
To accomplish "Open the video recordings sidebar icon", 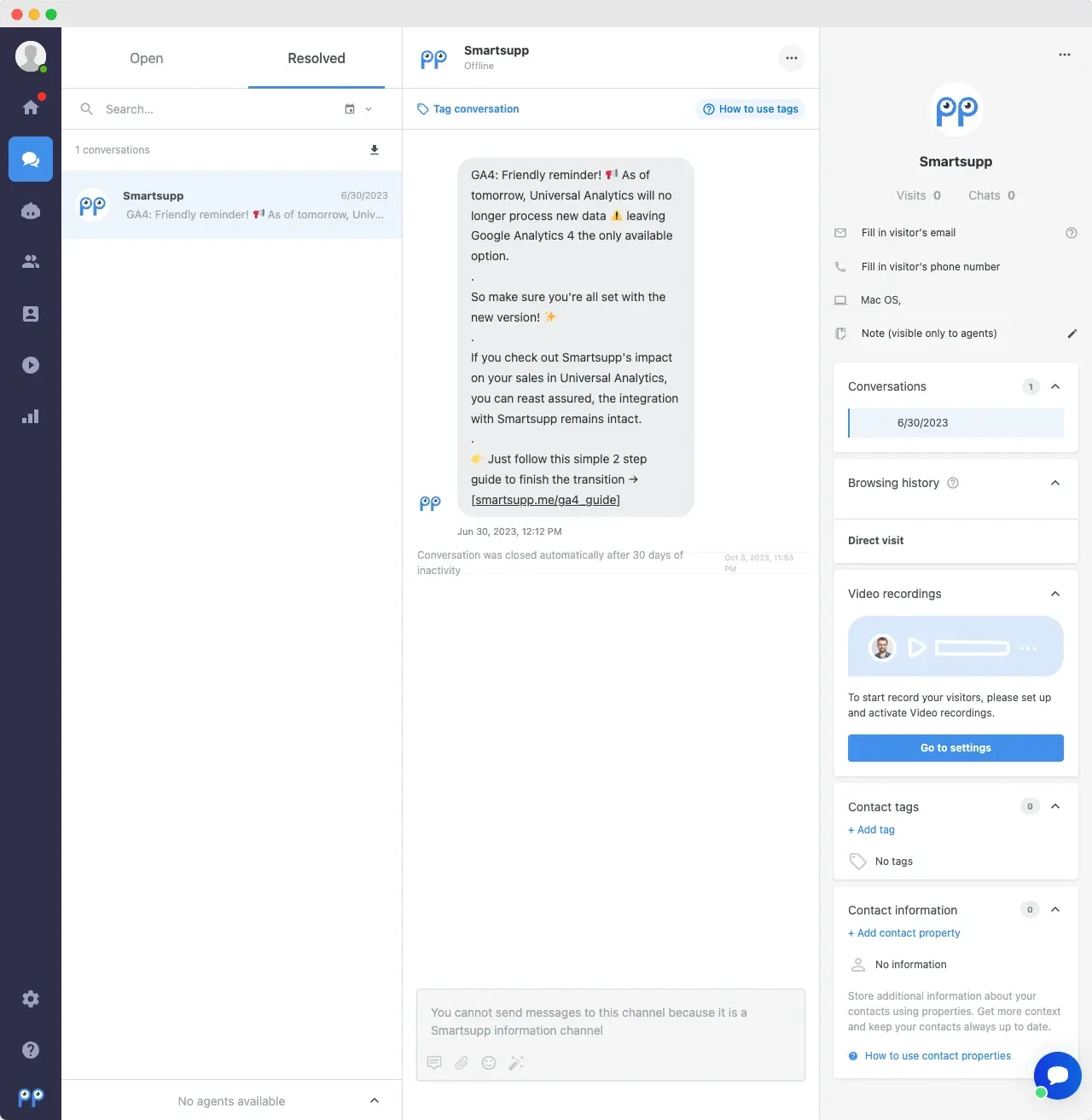I will click(31, 365).
